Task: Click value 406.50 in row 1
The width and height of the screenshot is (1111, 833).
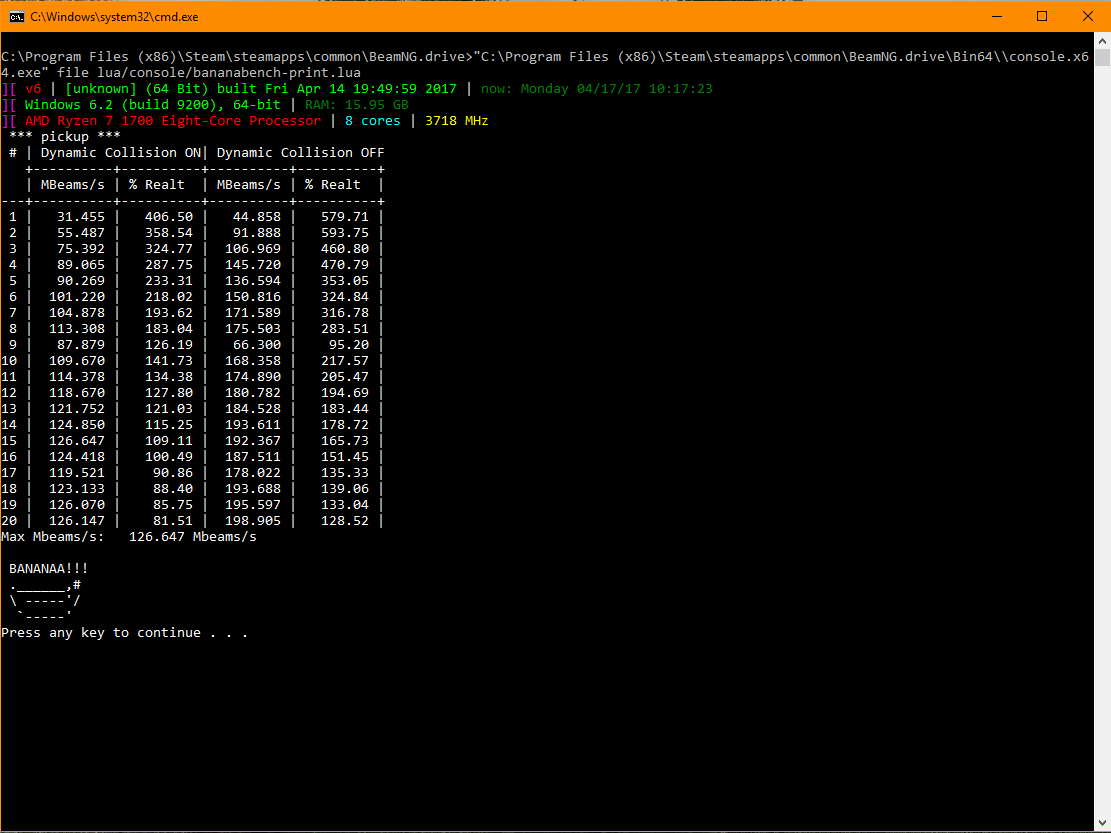Action: pyautogui.click(x=169, y=217)
